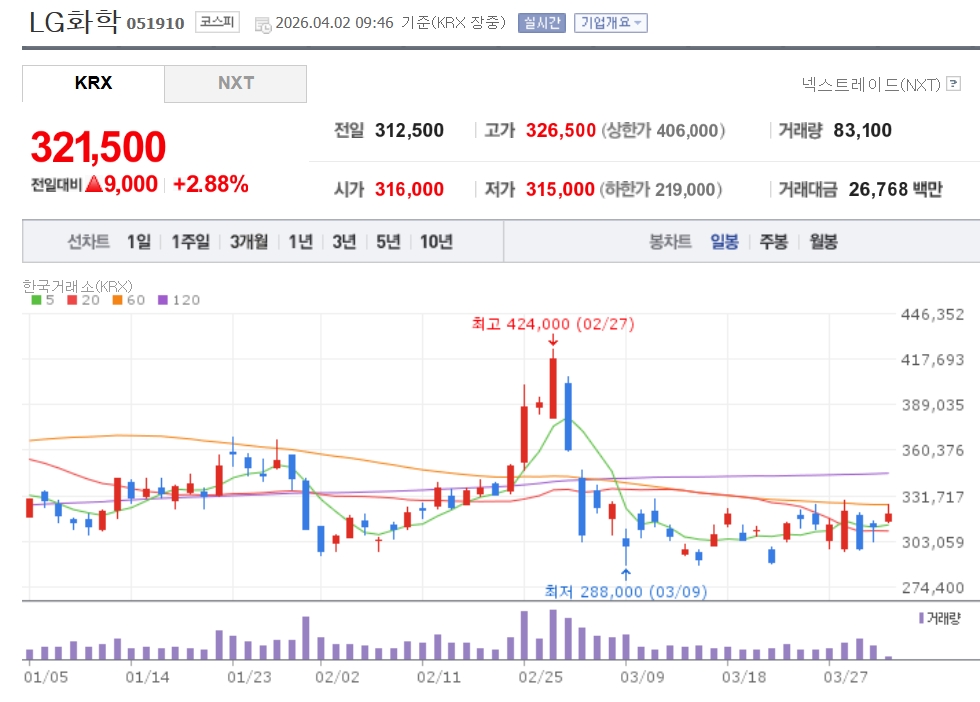Click the 저가 value 315,000
980x702 pixels.
point(560,189)
